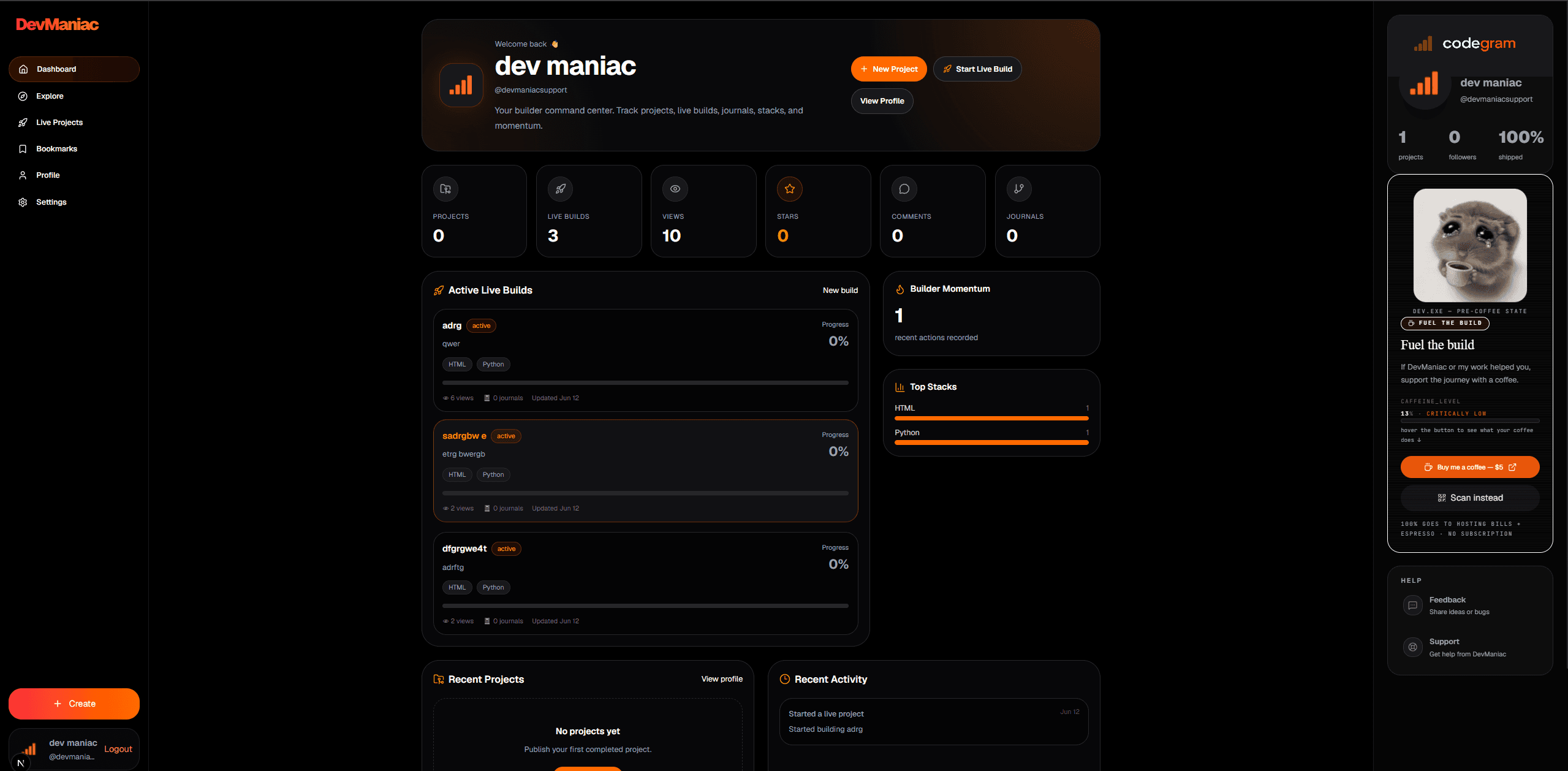1568x771 pixels.
Task: Click '6 views' on adrg build
Action: coord(458,398)
